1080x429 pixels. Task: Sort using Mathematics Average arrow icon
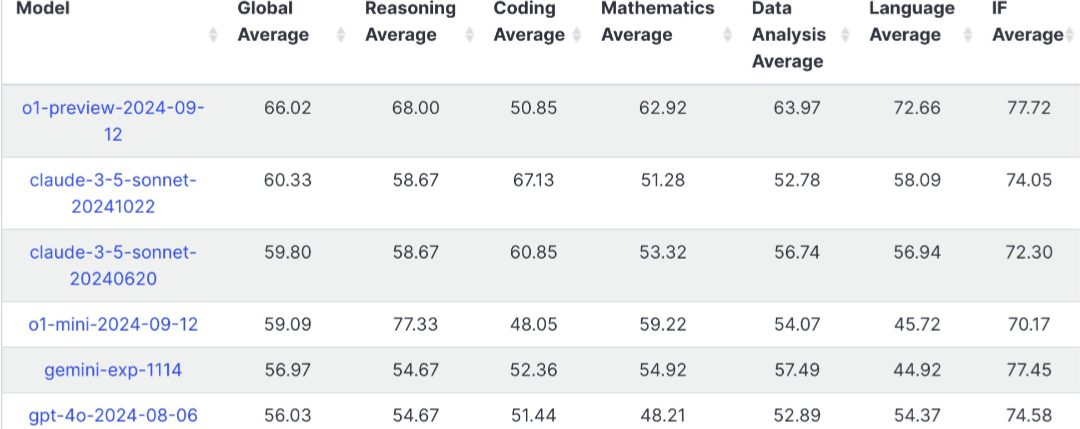pyautogui.click(x=728, y=34)
